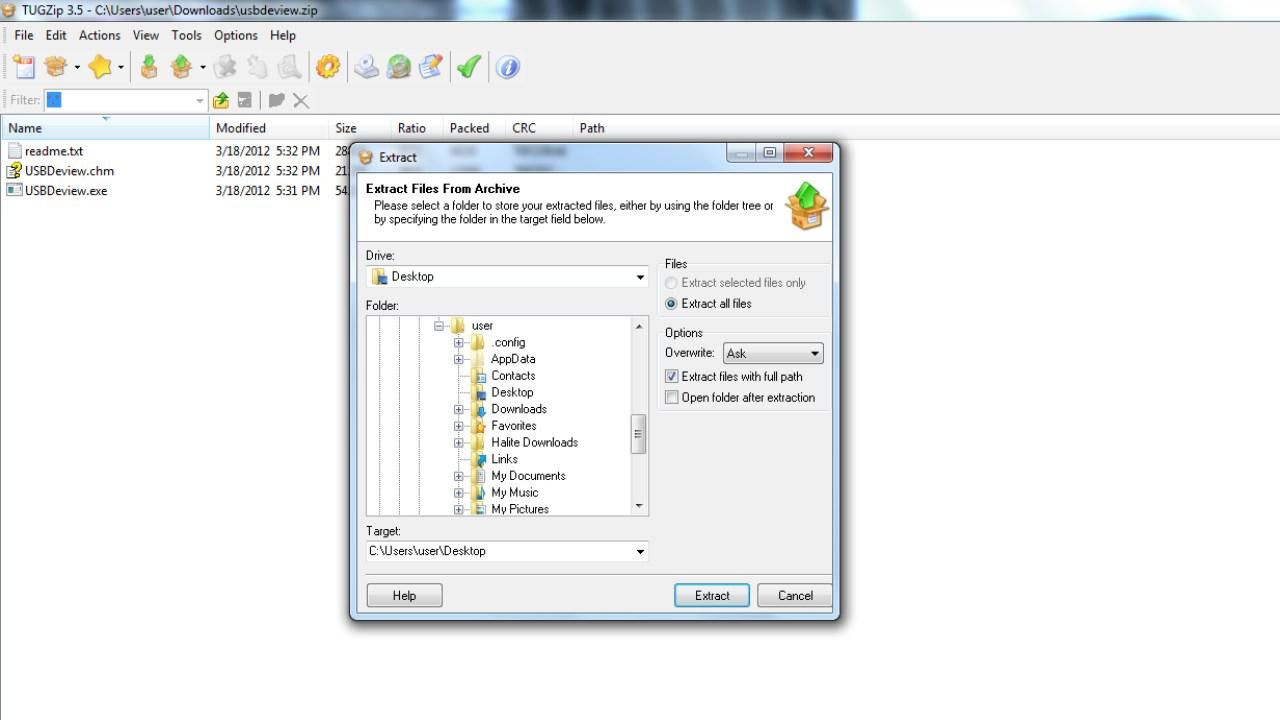The image size is (1280, 720).
Task: Collapse the user folder node
Action: (x=439, y=326)
